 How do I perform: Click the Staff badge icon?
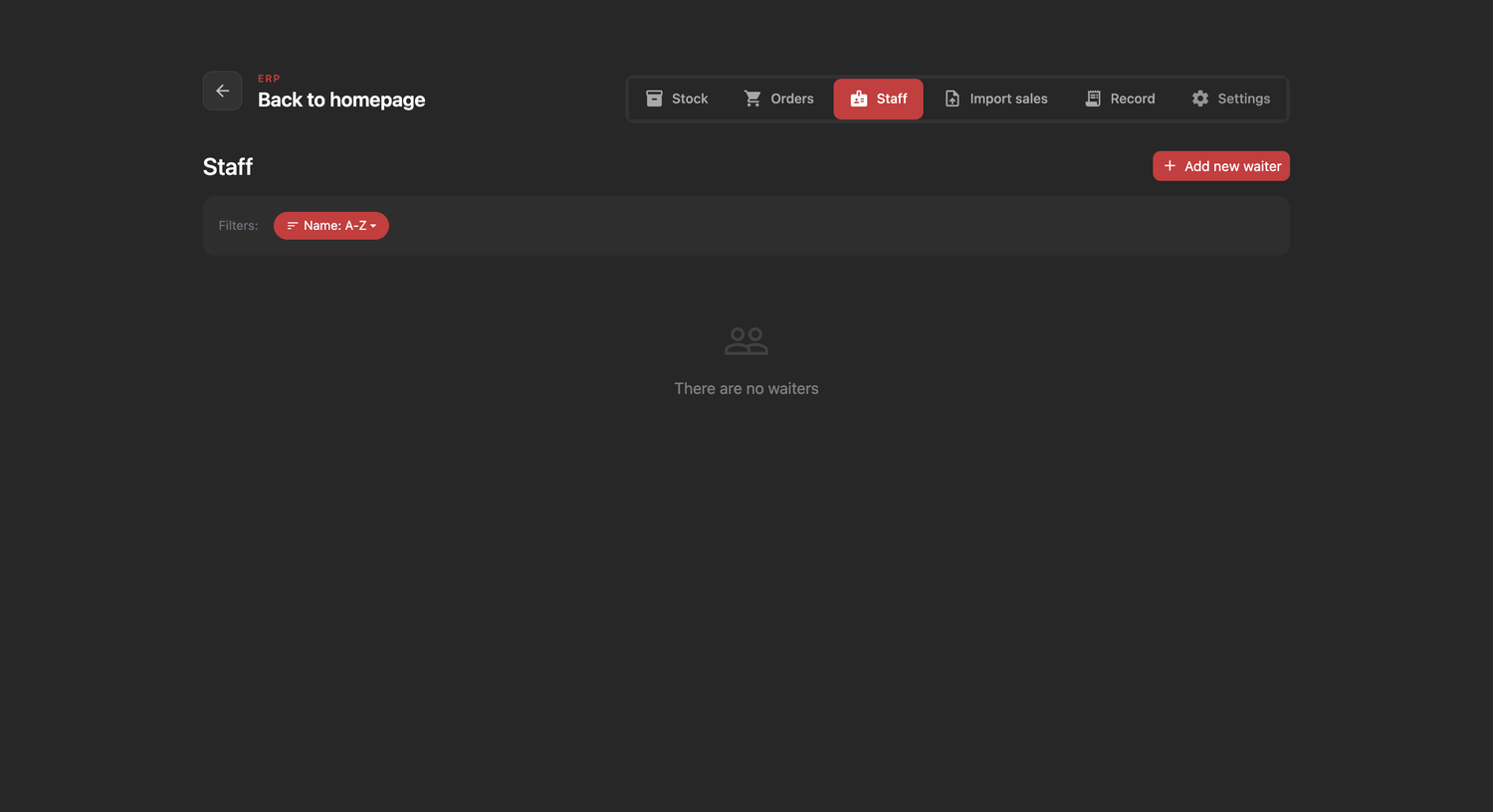(859, 99)
